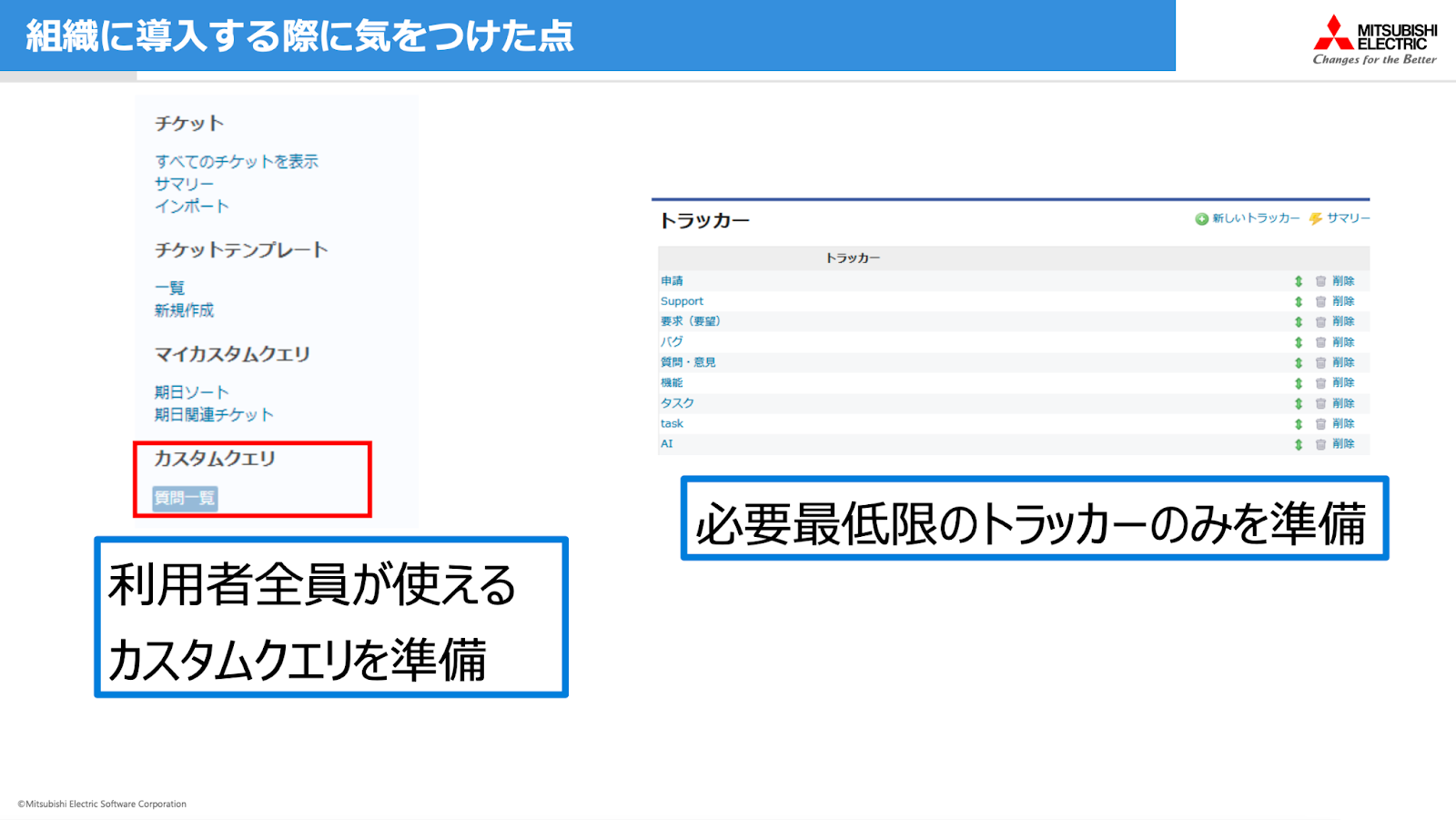Screen dimensions: 1456x820
Task: Click the reorder arrow icon in 要求（要望）row
Action: [1299, 322]
